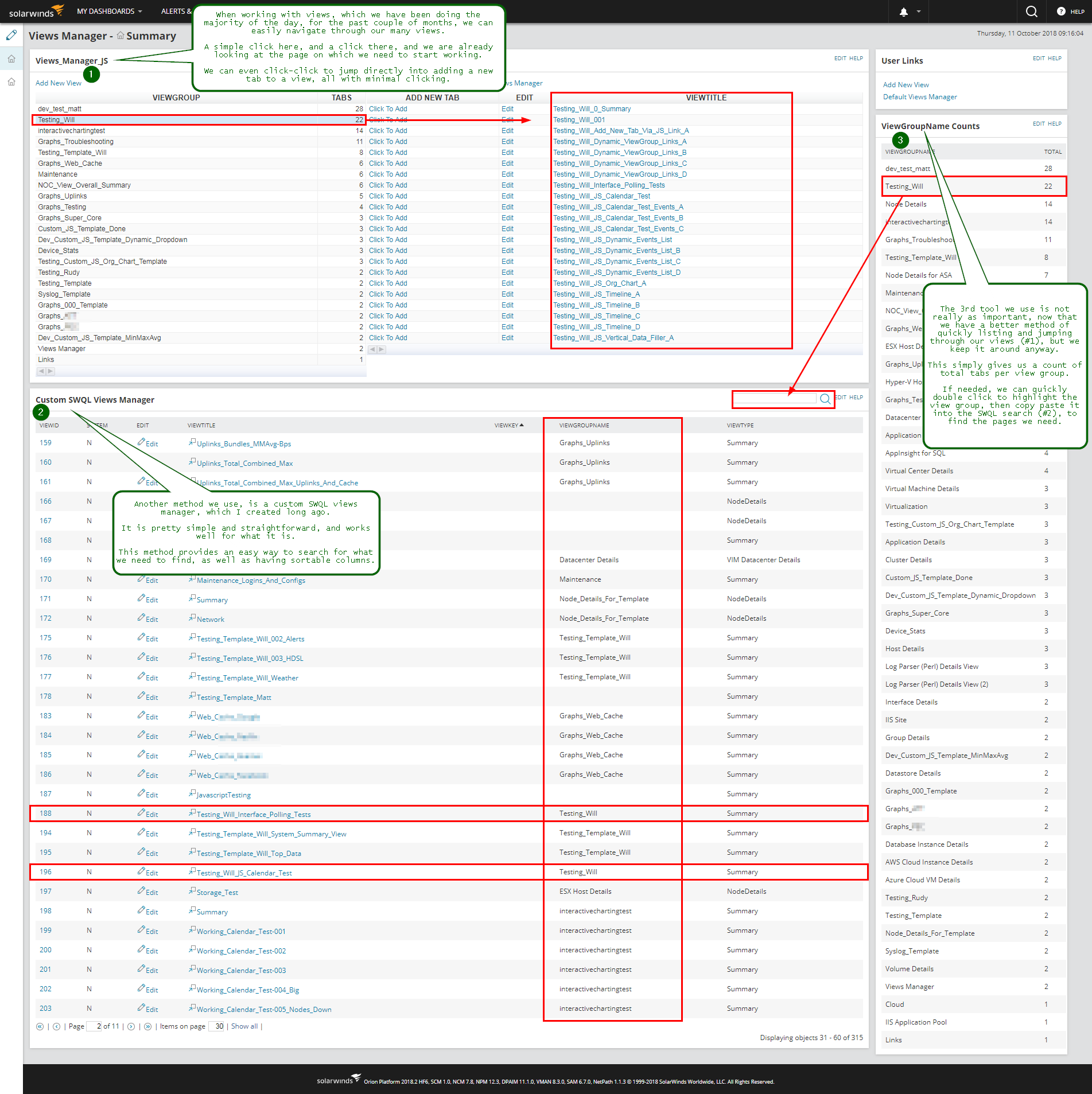Click the SolarWinds logo
This screenshot has height=1094, width=1092.
coord(37,11)
